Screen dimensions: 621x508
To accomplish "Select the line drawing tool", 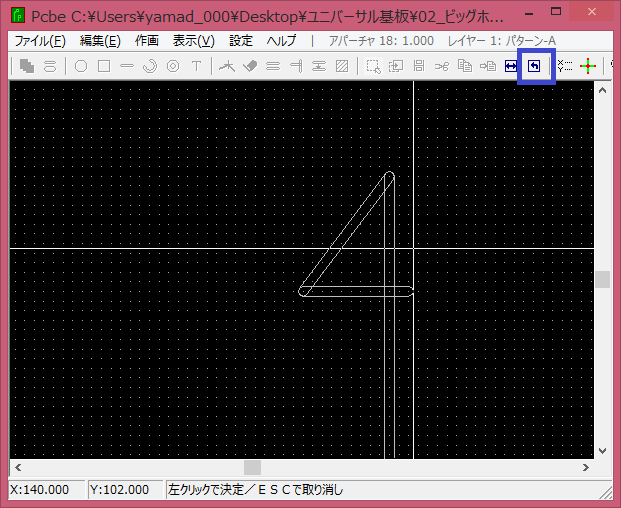I will (127, 66).
